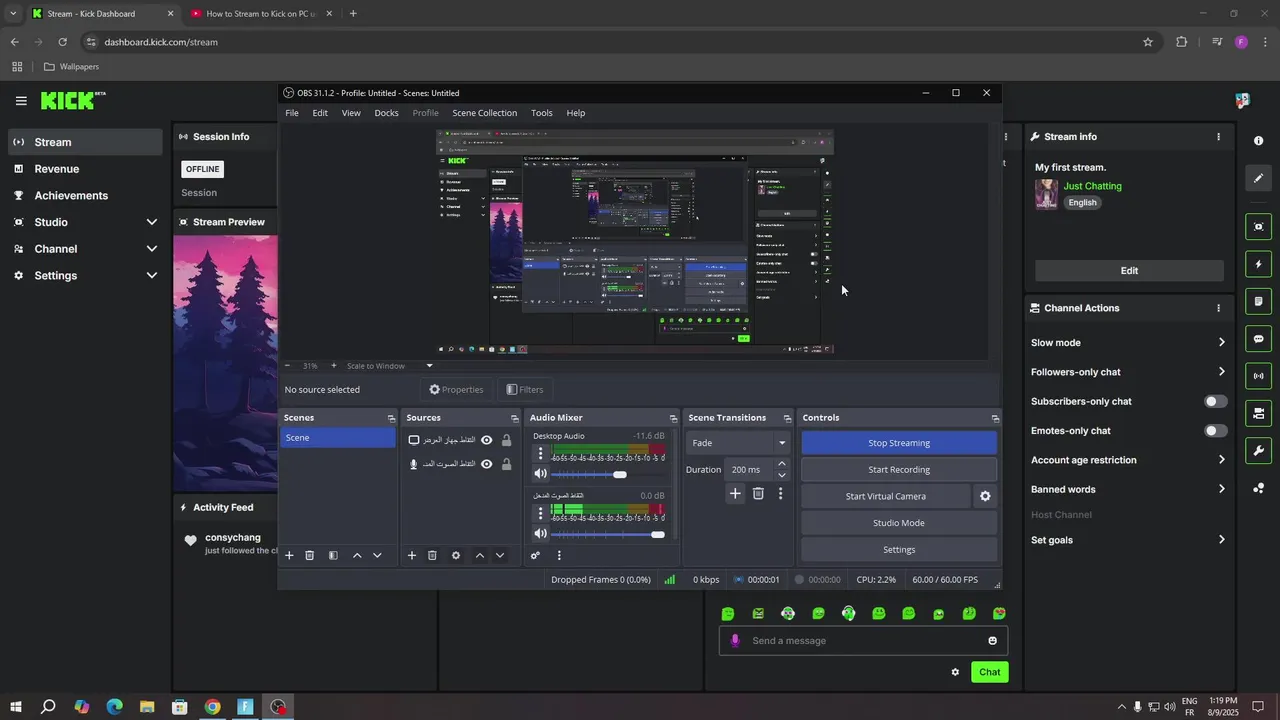Screen dimensions: 1280x720
Task: Remove scene transition with trash icon
Action: (758, 493)
